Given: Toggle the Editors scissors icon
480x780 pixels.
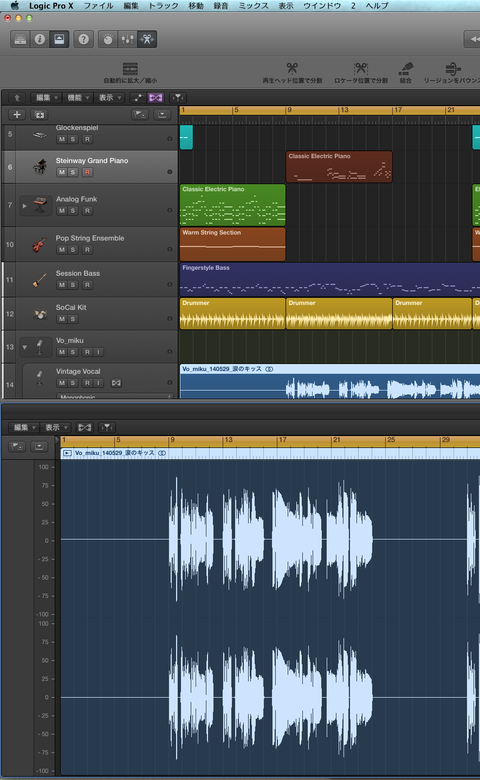Looking at the screenshot, I should [x=147, y=39].
